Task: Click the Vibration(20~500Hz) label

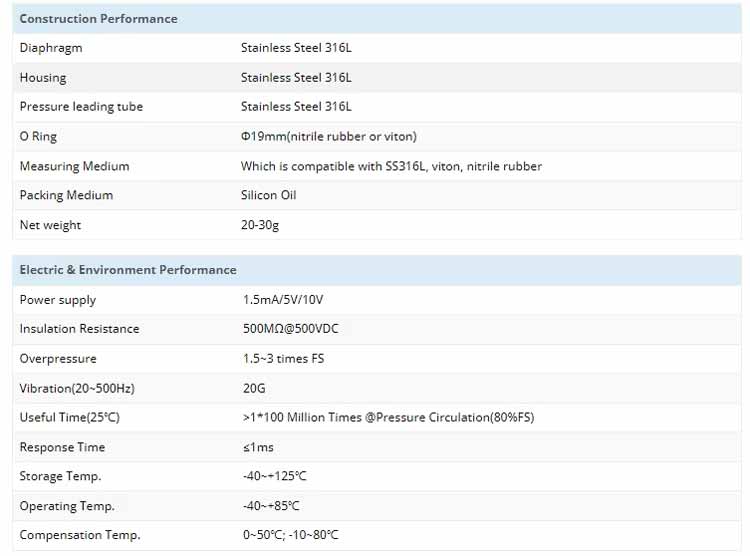Action: pos(77,389)
